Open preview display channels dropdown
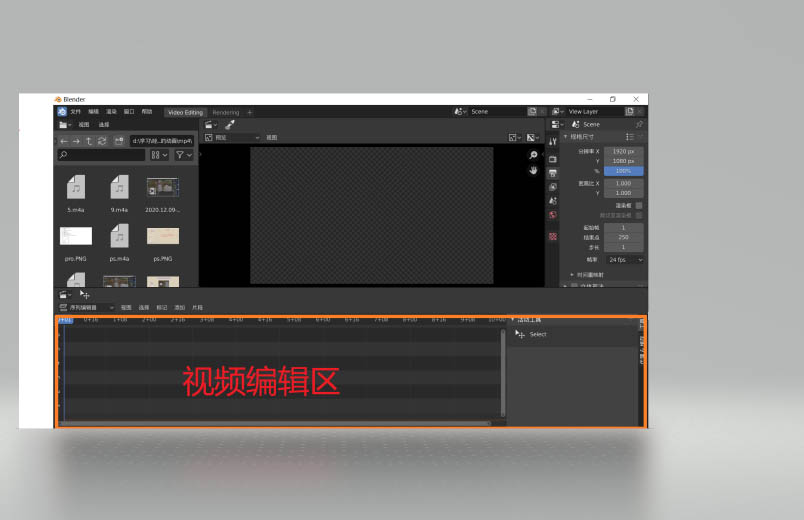The height and width of the screenshot is (520, 804). (x=515, y=137)
